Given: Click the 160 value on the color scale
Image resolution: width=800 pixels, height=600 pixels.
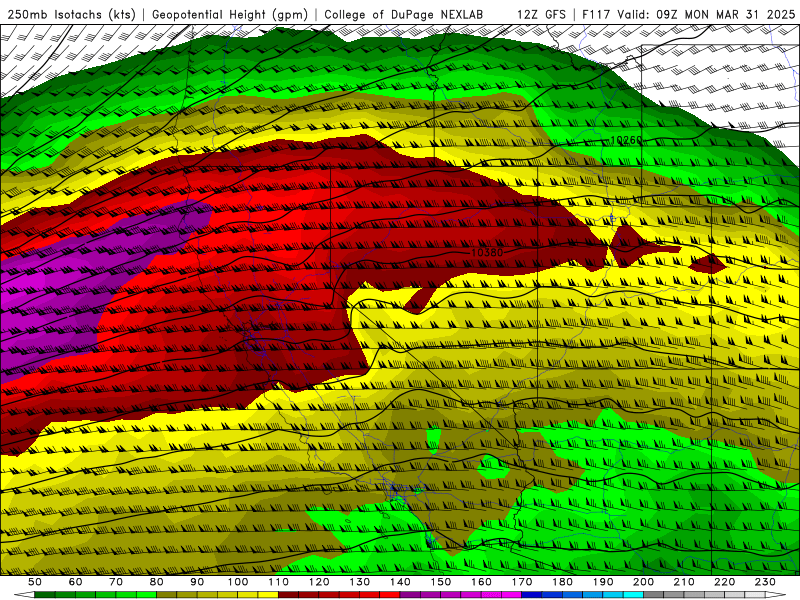Looking at the screenshot, I should coord(481,582).
